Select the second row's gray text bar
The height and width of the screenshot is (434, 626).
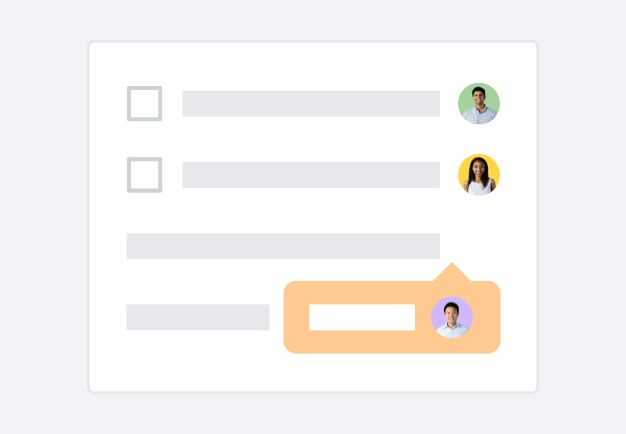(x=310, y=175)
